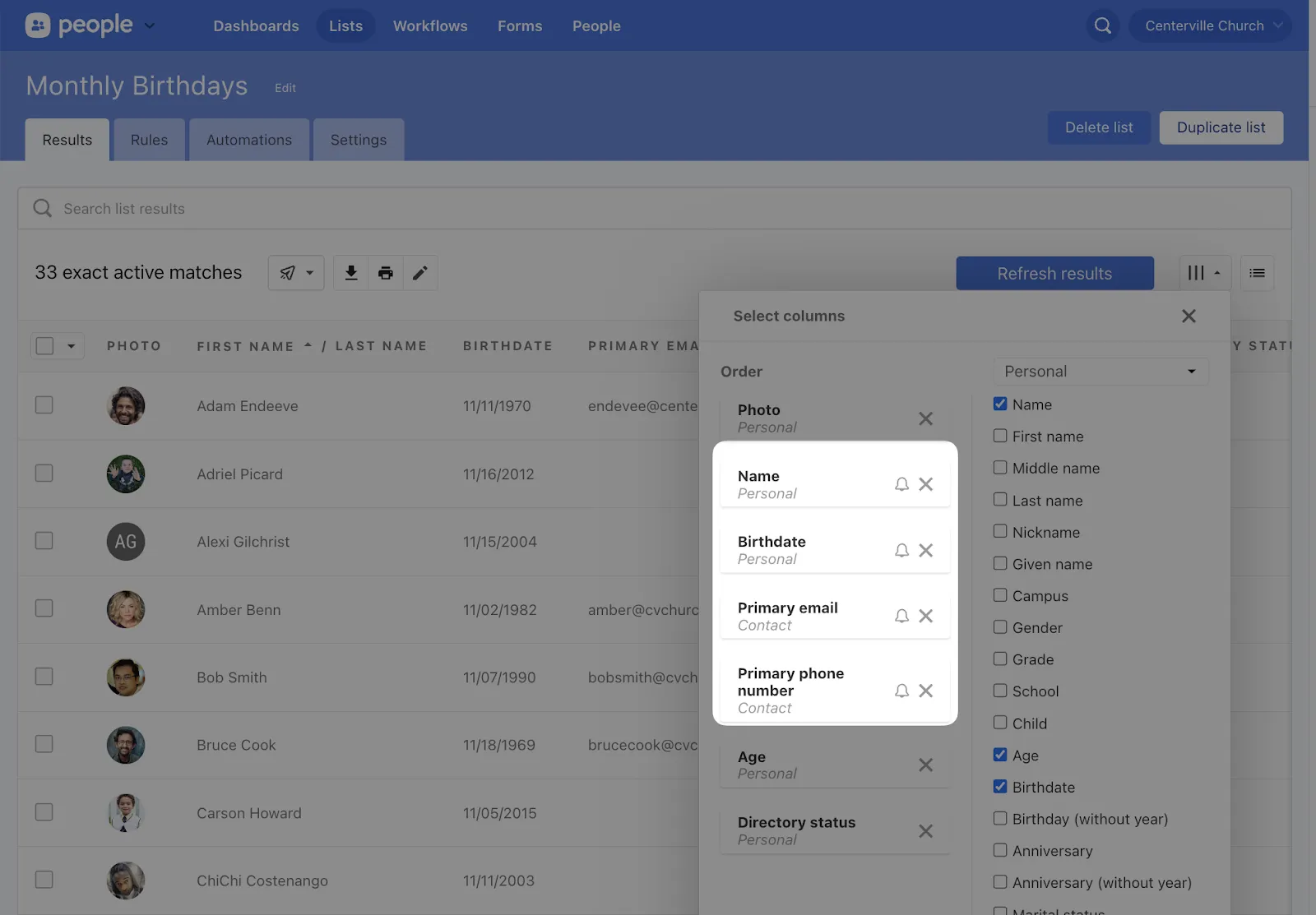Viewport: 1316px width, 915px height.
Task: Click bell icon on Birthdate column
Action: pyautogui.click(x=901, y=551)
